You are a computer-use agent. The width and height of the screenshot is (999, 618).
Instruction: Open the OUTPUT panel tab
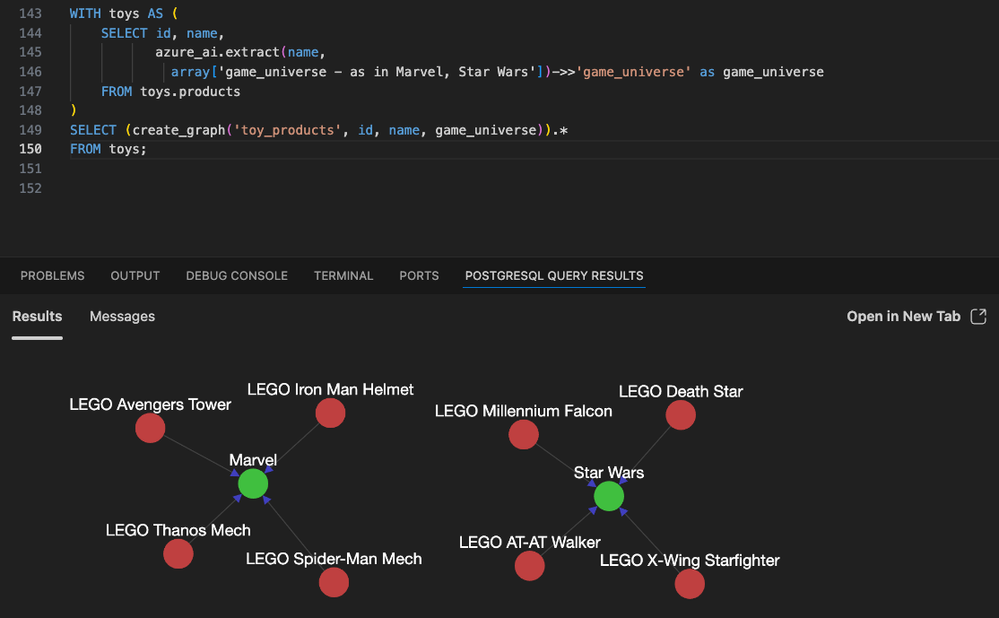(x=135, y=276)
